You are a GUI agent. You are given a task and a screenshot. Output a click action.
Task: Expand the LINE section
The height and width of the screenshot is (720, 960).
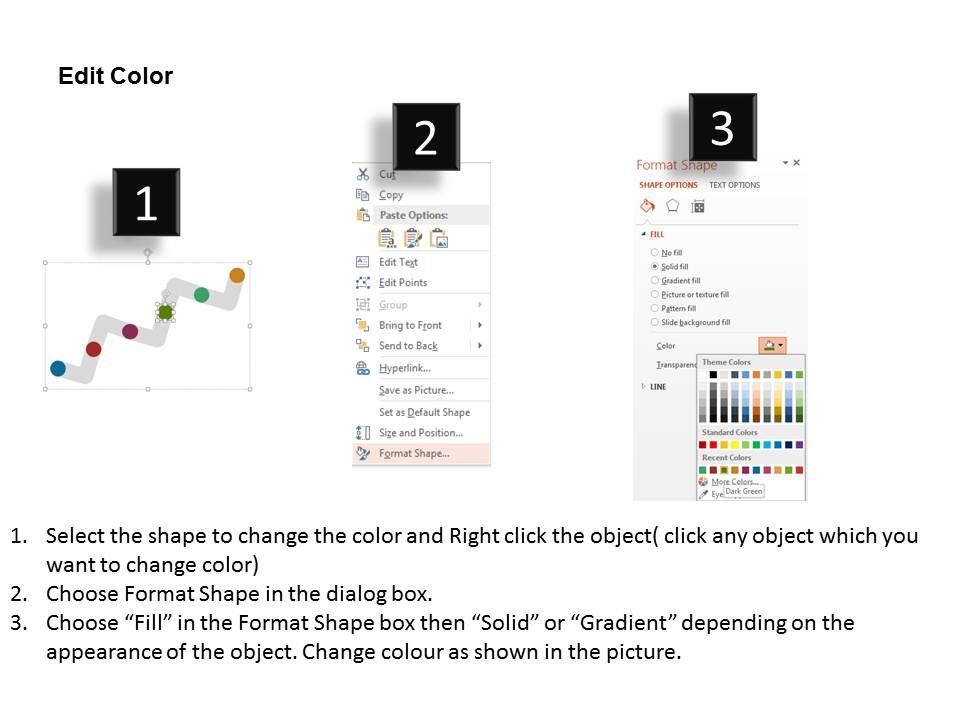click(x=643, y=387)
